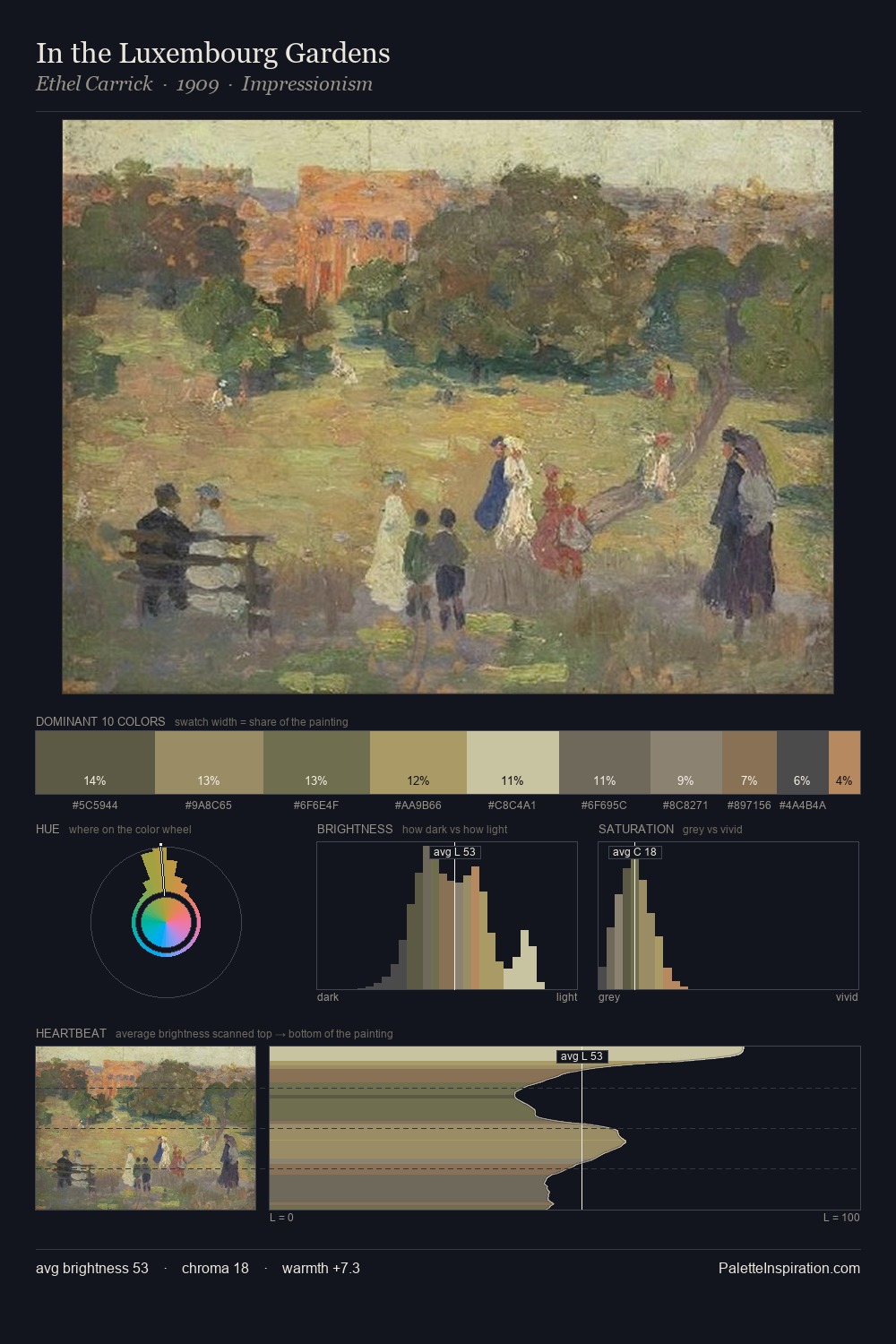The height and width of the screenshot is (1344, 896).
Task: Click the 'chroma 18' footer stat
Action: [x=215, y=1268]
